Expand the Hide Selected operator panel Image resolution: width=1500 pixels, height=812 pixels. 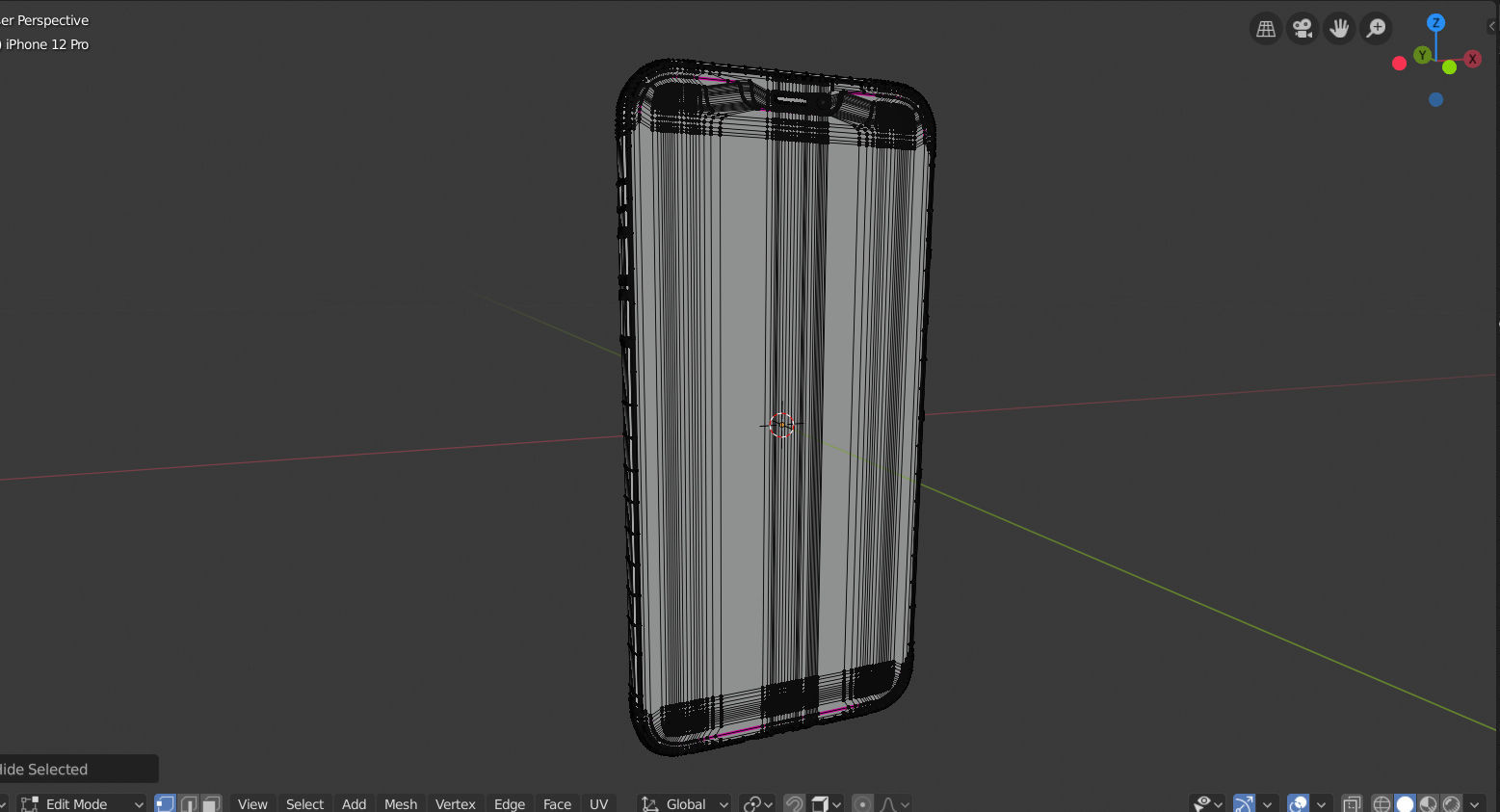(77, 769)
